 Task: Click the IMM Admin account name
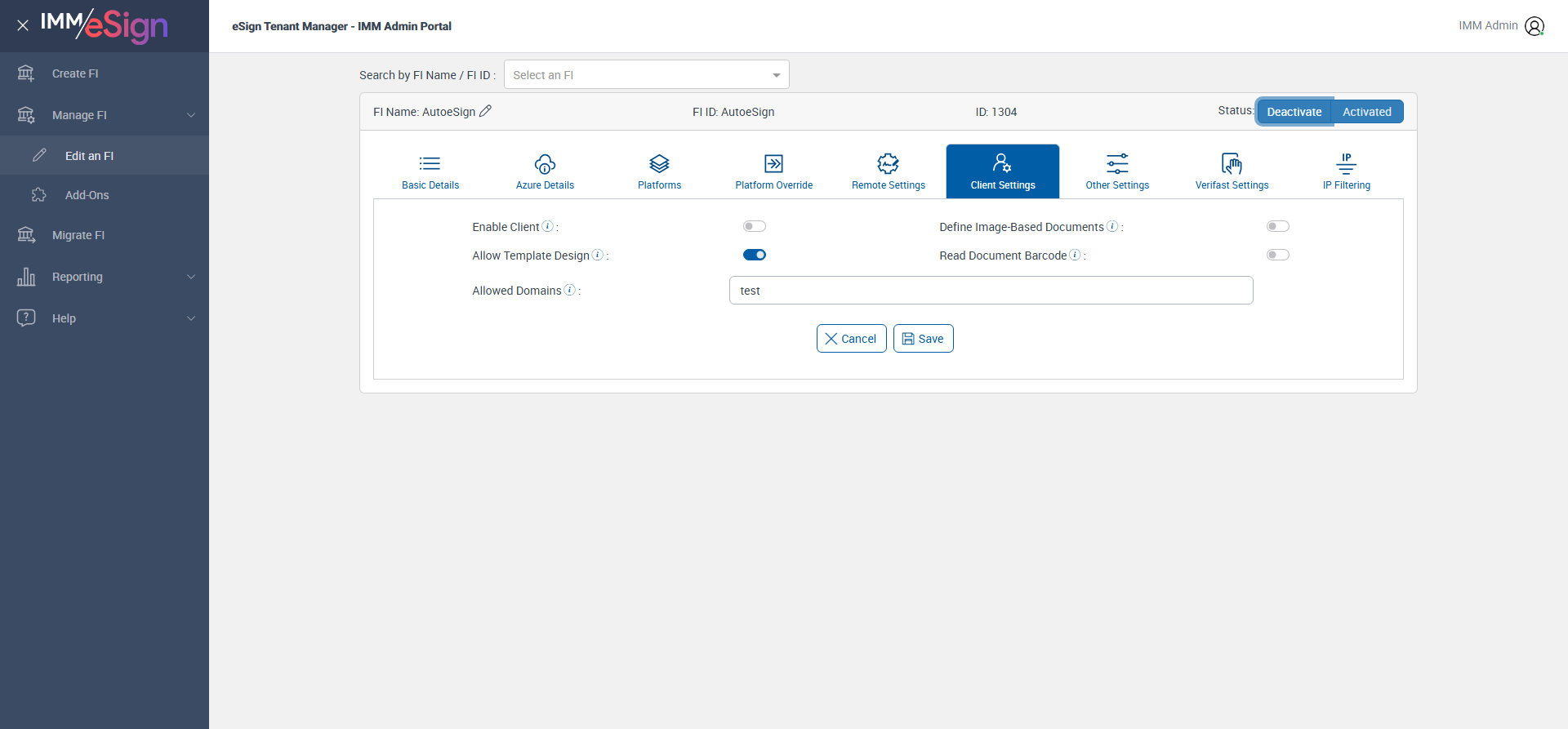pyautogui.click(x=1488, y=26)
